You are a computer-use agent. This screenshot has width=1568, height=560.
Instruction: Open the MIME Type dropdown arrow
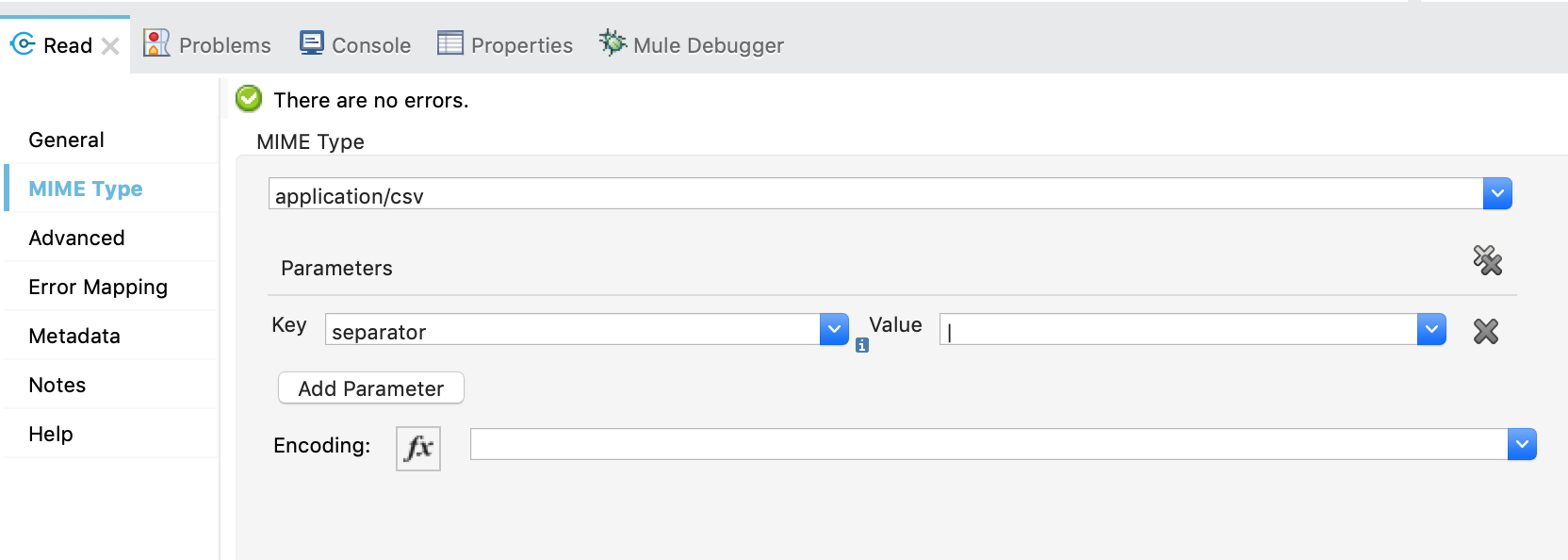(x=1498, y=193)
